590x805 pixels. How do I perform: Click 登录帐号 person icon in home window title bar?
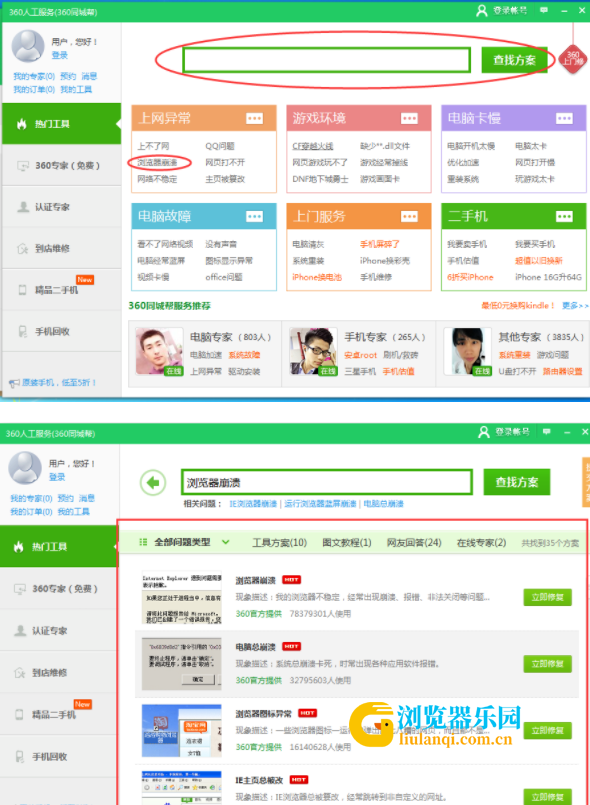(x=482, y=10)
